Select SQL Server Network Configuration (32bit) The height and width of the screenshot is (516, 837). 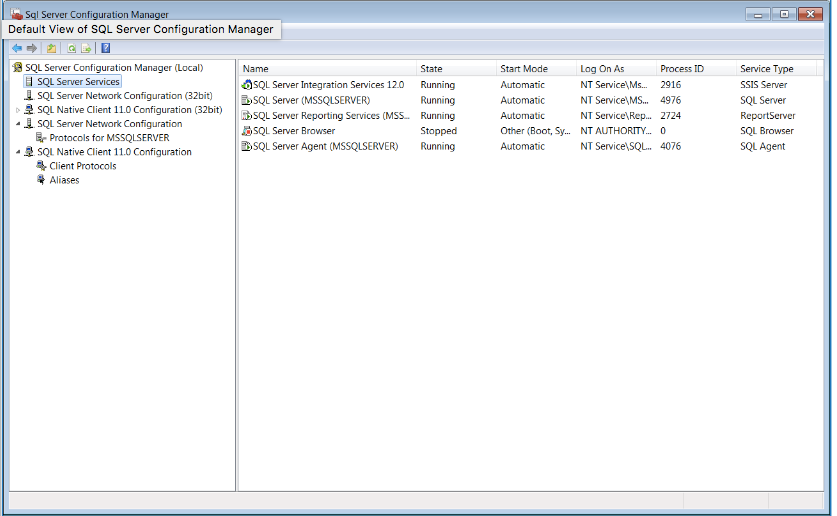tap(124, 96)
